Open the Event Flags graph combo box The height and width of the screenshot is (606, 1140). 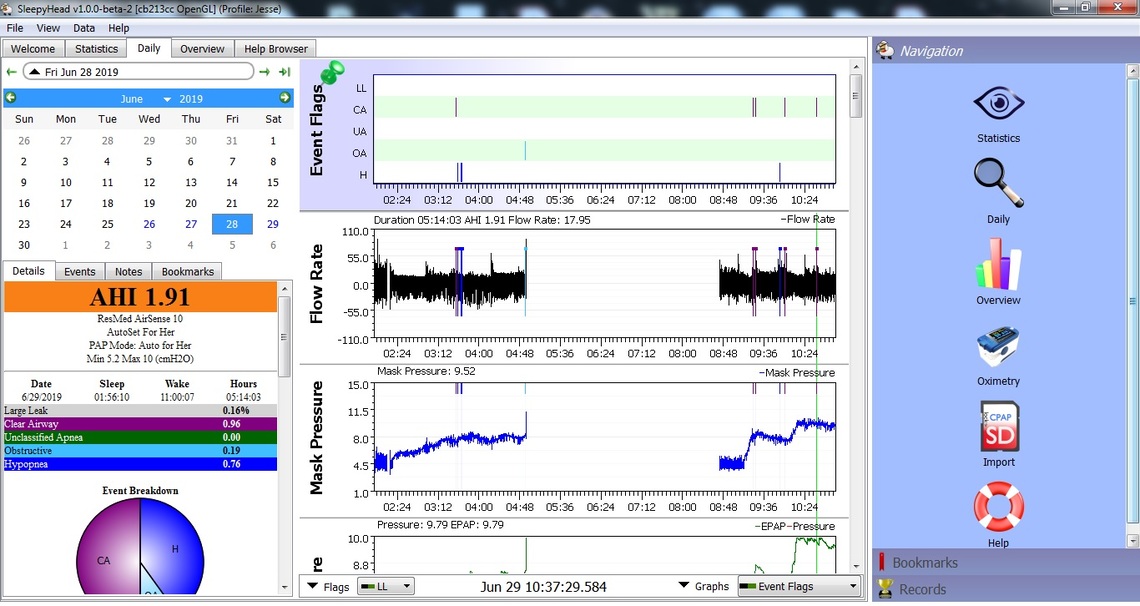799,586
